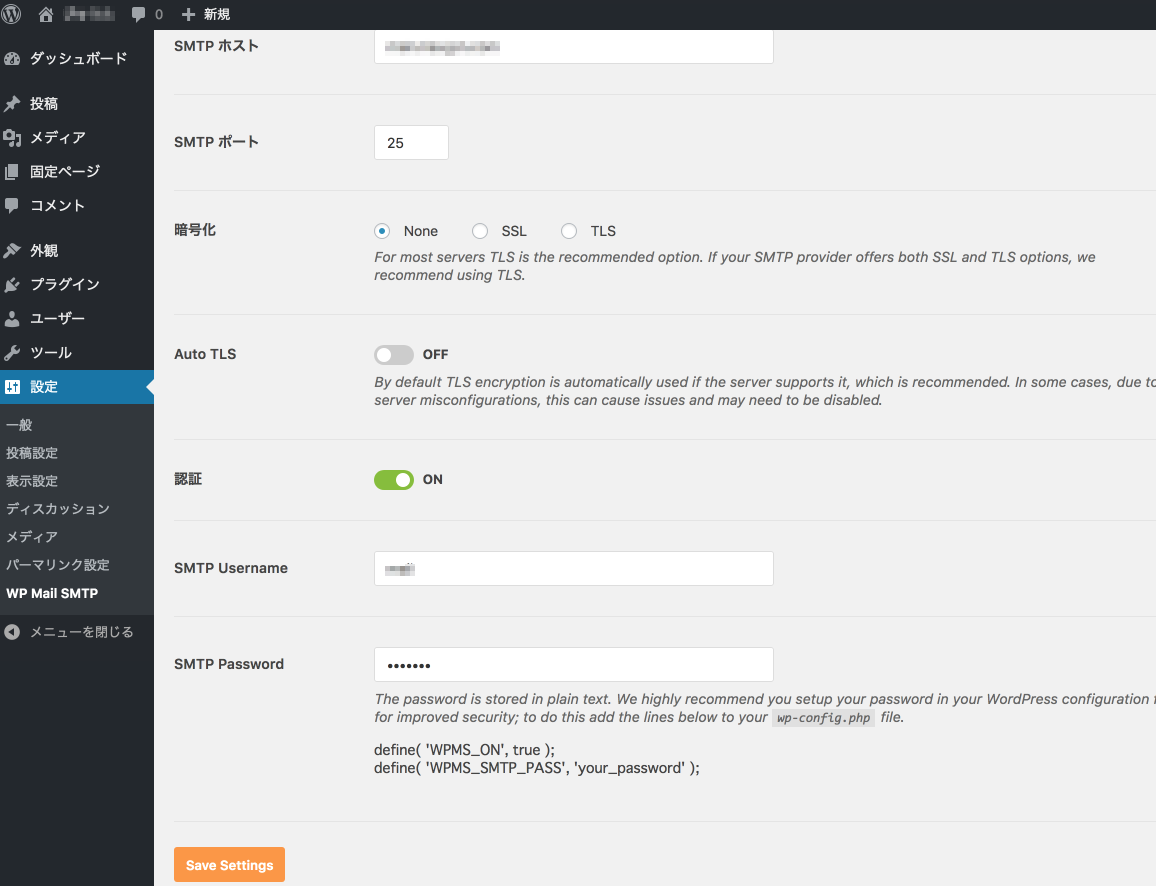Click メニューを閉じる collapse link
The image size is (1156, 886).
tap(81, 632)
